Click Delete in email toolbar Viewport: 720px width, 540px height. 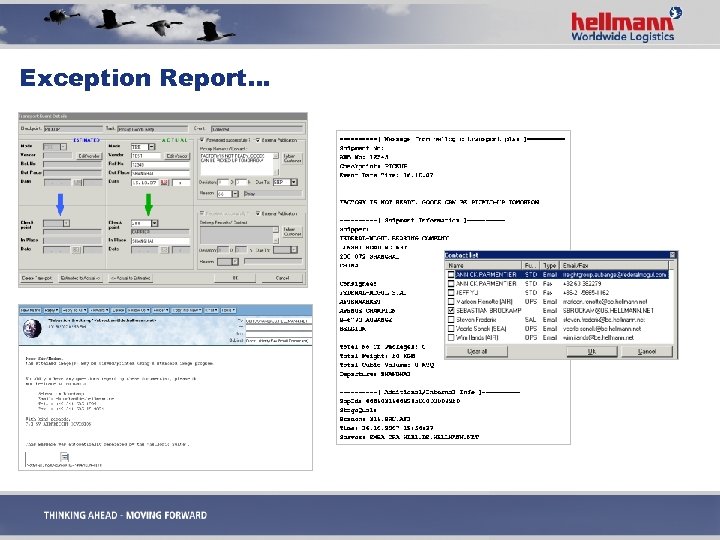[x=118, y=310]
